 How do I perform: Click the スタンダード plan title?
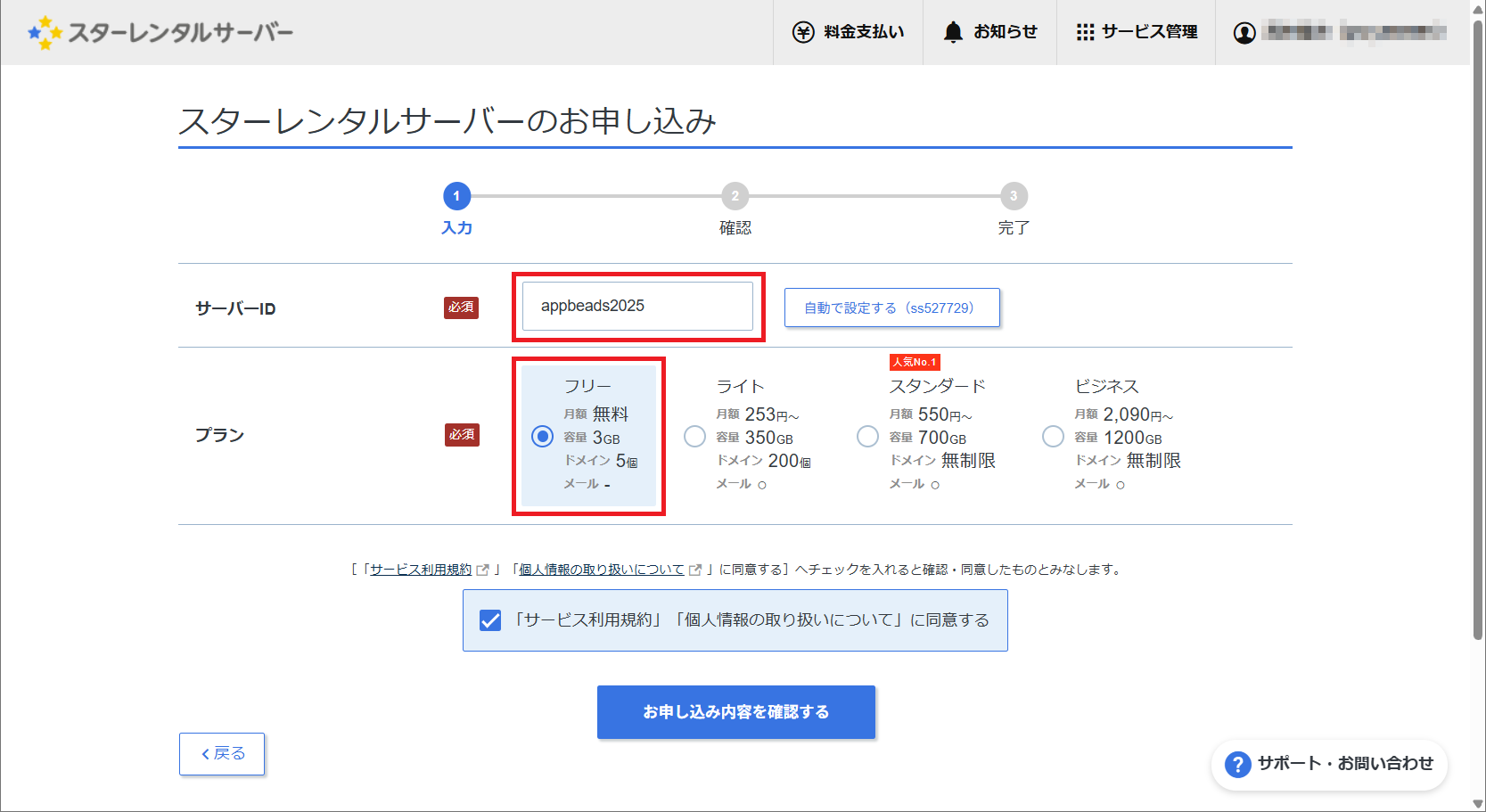(938, 386)
